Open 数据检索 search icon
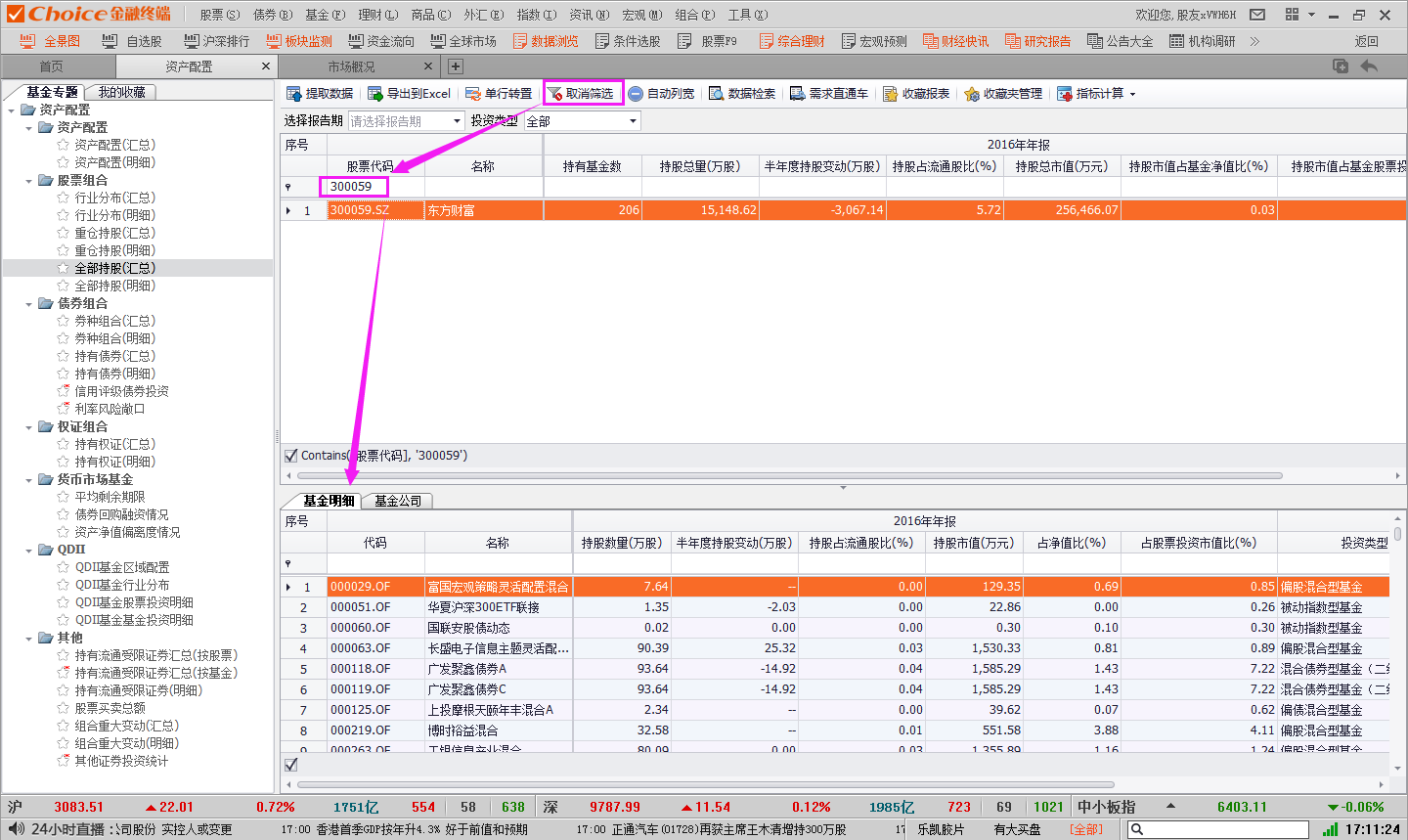 [717, 94]
